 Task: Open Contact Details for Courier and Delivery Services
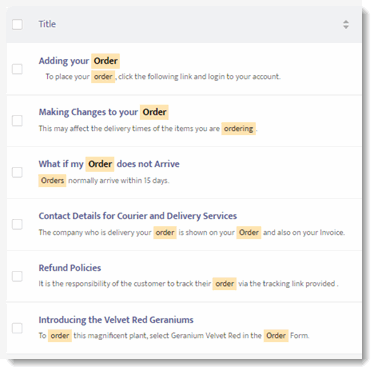coord(138,216)
